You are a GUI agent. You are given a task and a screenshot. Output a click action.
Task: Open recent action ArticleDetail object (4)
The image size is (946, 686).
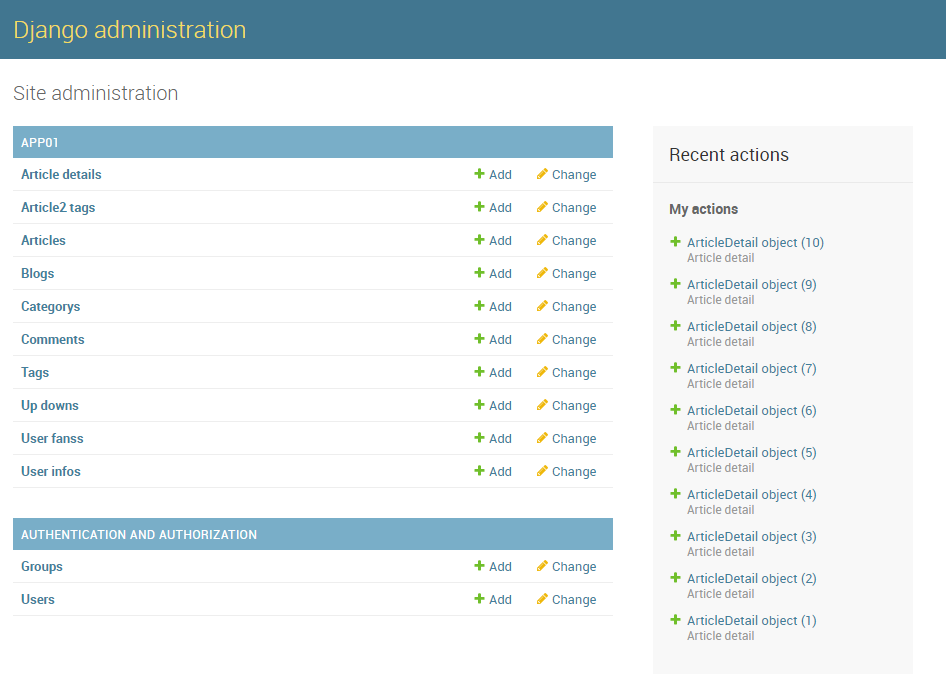752,495
